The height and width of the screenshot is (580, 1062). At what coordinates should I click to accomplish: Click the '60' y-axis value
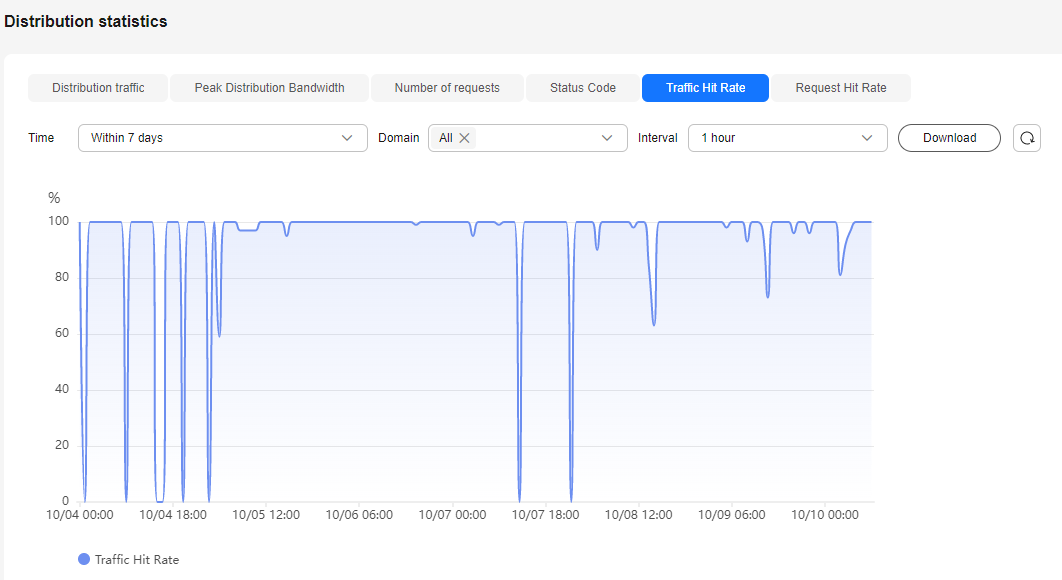coord(62,333)
